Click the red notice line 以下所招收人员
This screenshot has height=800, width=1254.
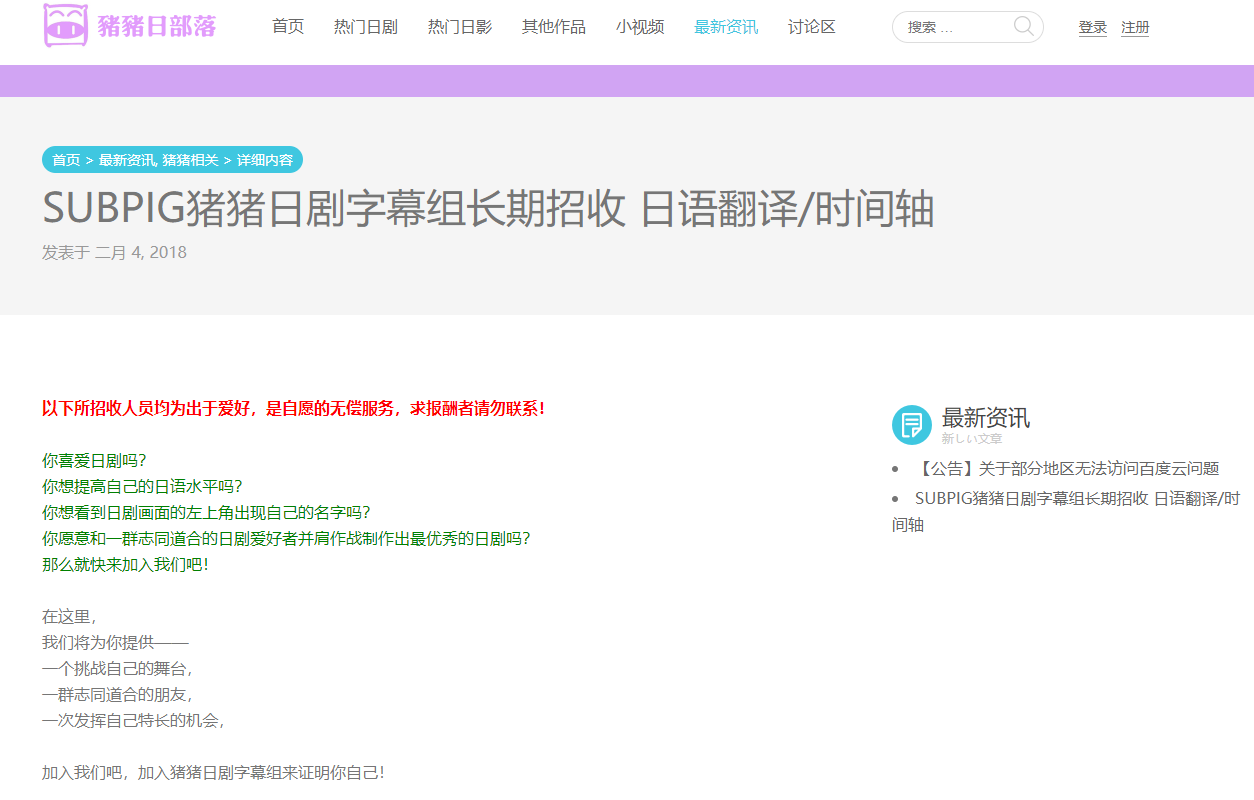point(293,409)
